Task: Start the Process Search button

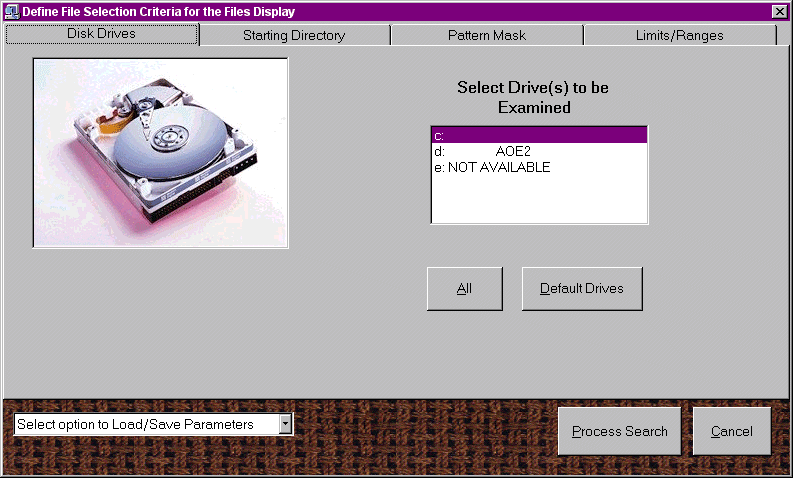Action: point(620,431)
